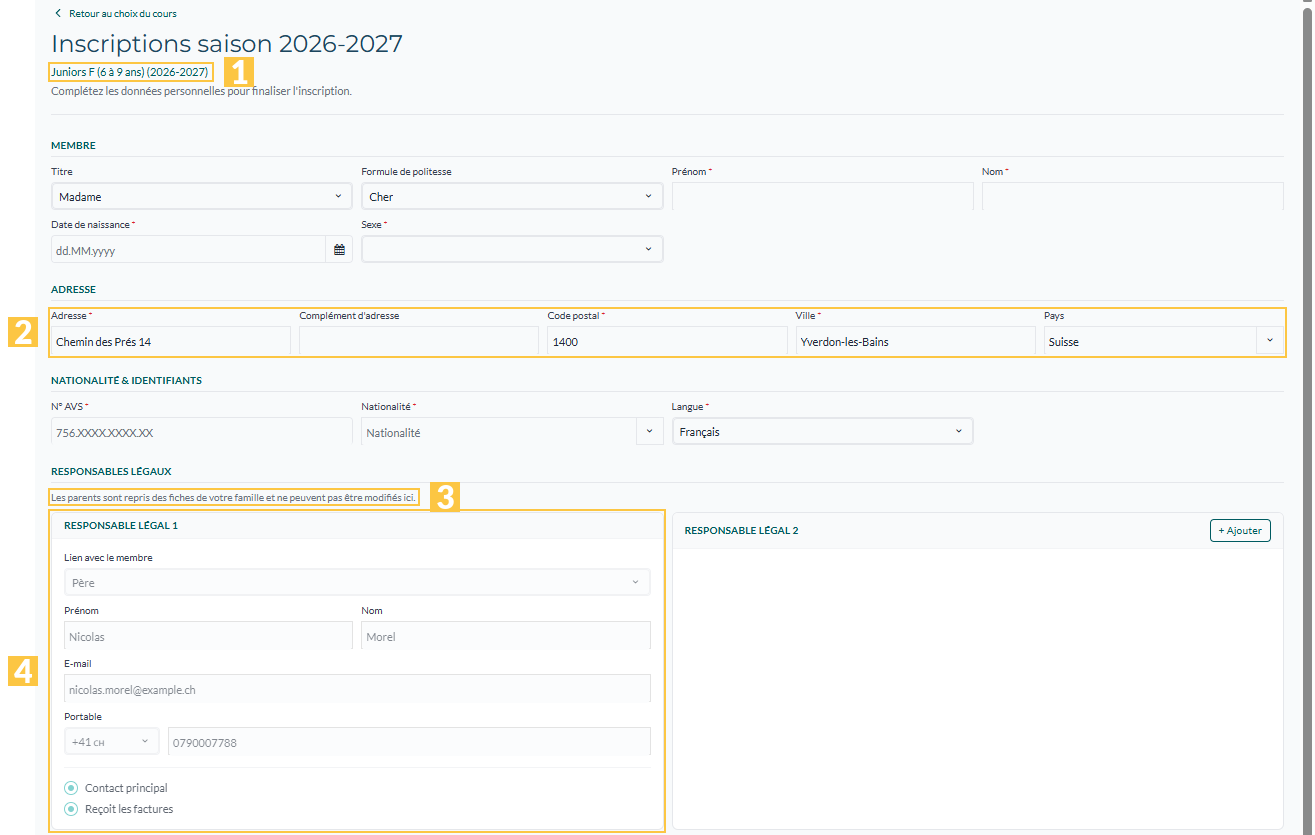This screenshot has width=1315, height=835.
Task: Click the notice Les parents sont repris des fiches
Action: (234, 497)
